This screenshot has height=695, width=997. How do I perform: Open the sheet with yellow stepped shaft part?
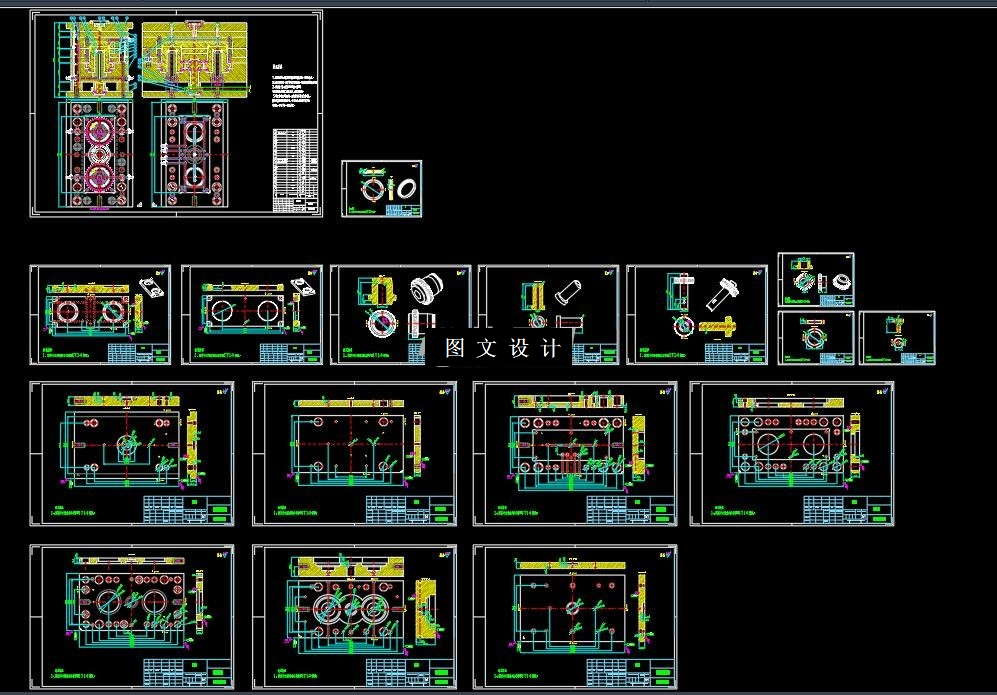pos(697,315)
